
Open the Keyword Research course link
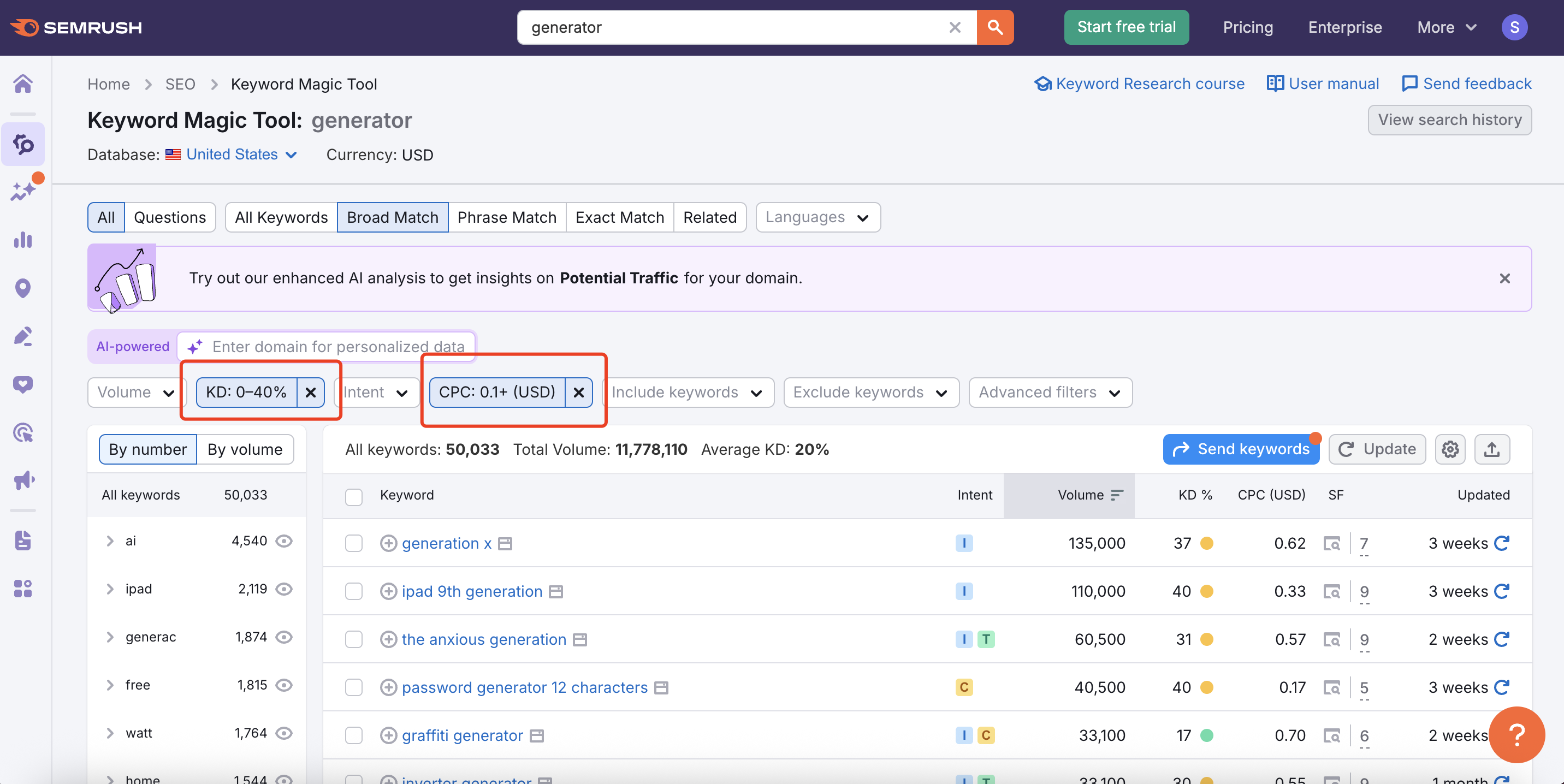[x=1140, y=84]
